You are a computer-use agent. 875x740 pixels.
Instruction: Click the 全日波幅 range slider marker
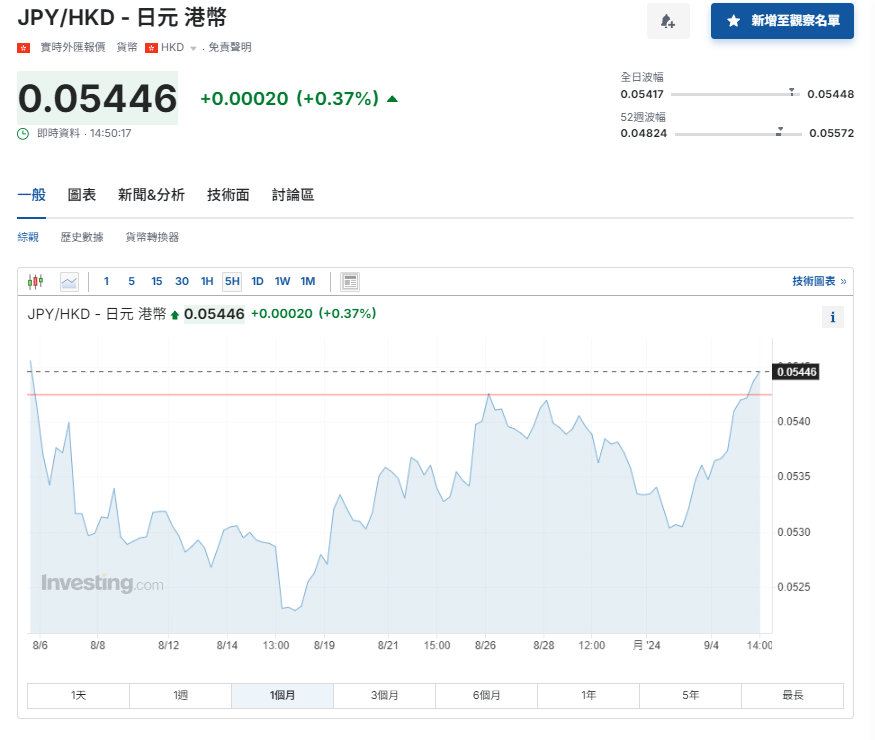click(x=792, y=92)
